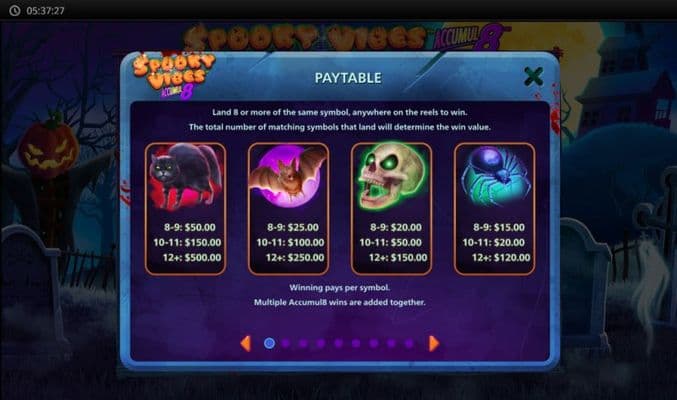
Task: Click the PAYTABLE heading
Action: tap(348, 78)
